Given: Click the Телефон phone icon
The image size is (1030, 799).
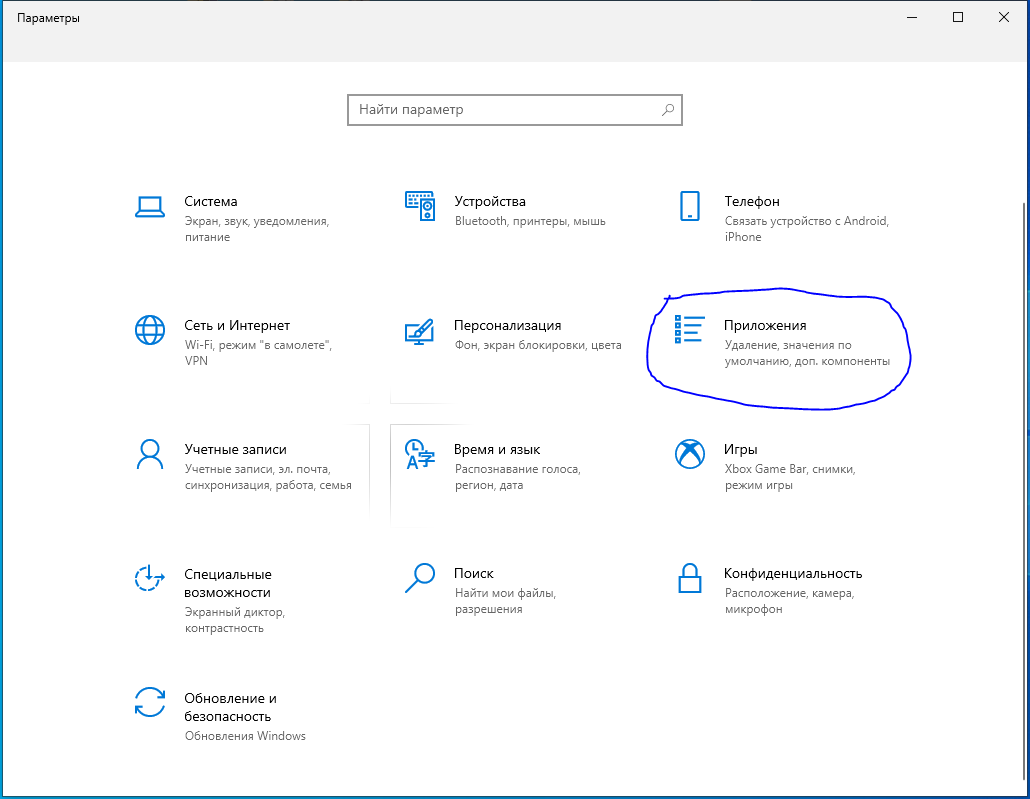Looking at the screenshot, I should (690, 206).
